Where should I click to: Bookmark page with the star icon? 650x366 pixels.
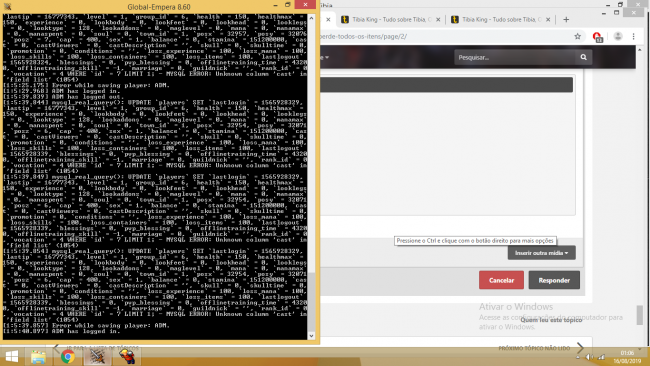point(577,36)
